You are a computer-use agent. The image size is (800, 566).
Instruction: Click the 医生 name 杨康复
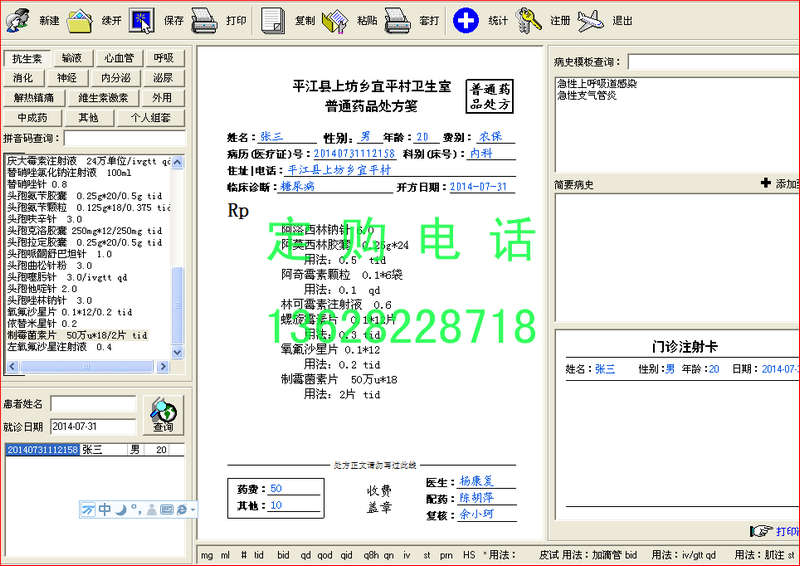click(x=476, y=481)
